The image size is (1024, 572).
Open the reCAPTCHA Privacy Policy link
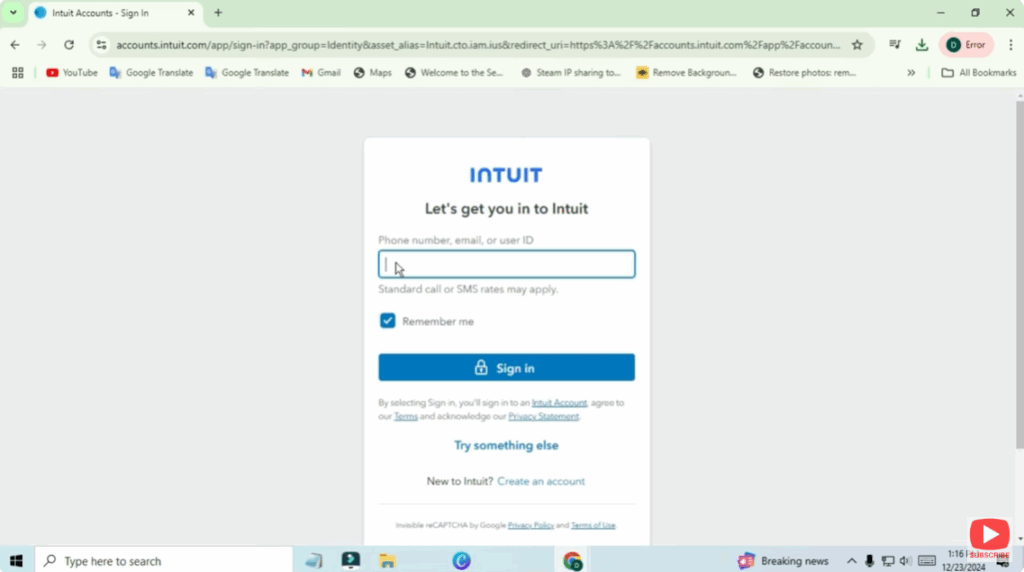point(530,526)
